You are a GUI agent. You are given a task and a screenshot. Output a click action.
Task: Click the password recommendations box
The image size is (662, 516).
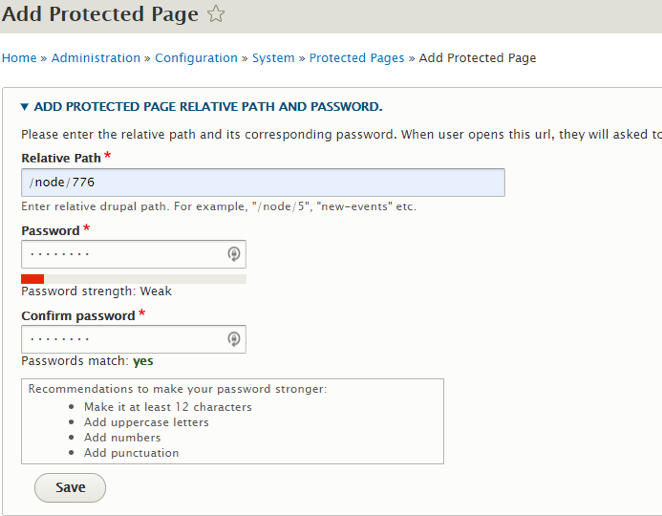[232, 421]
